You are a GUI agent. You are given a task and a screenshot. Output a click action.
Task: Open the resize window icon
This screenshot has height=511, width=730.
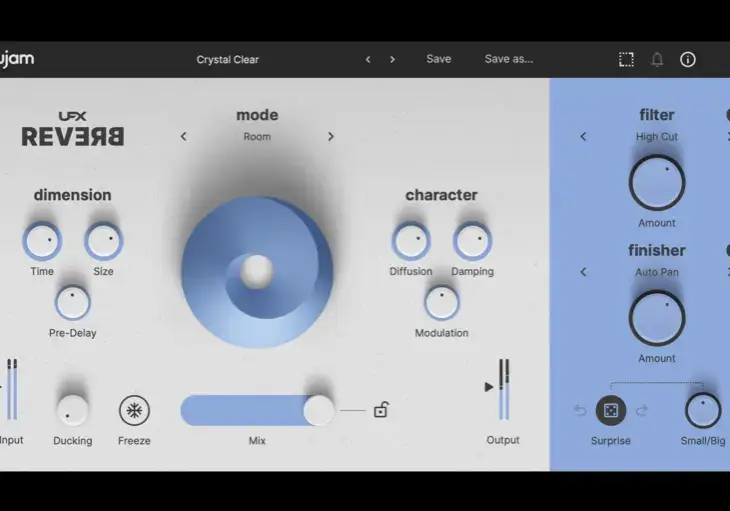coord(626,60)
